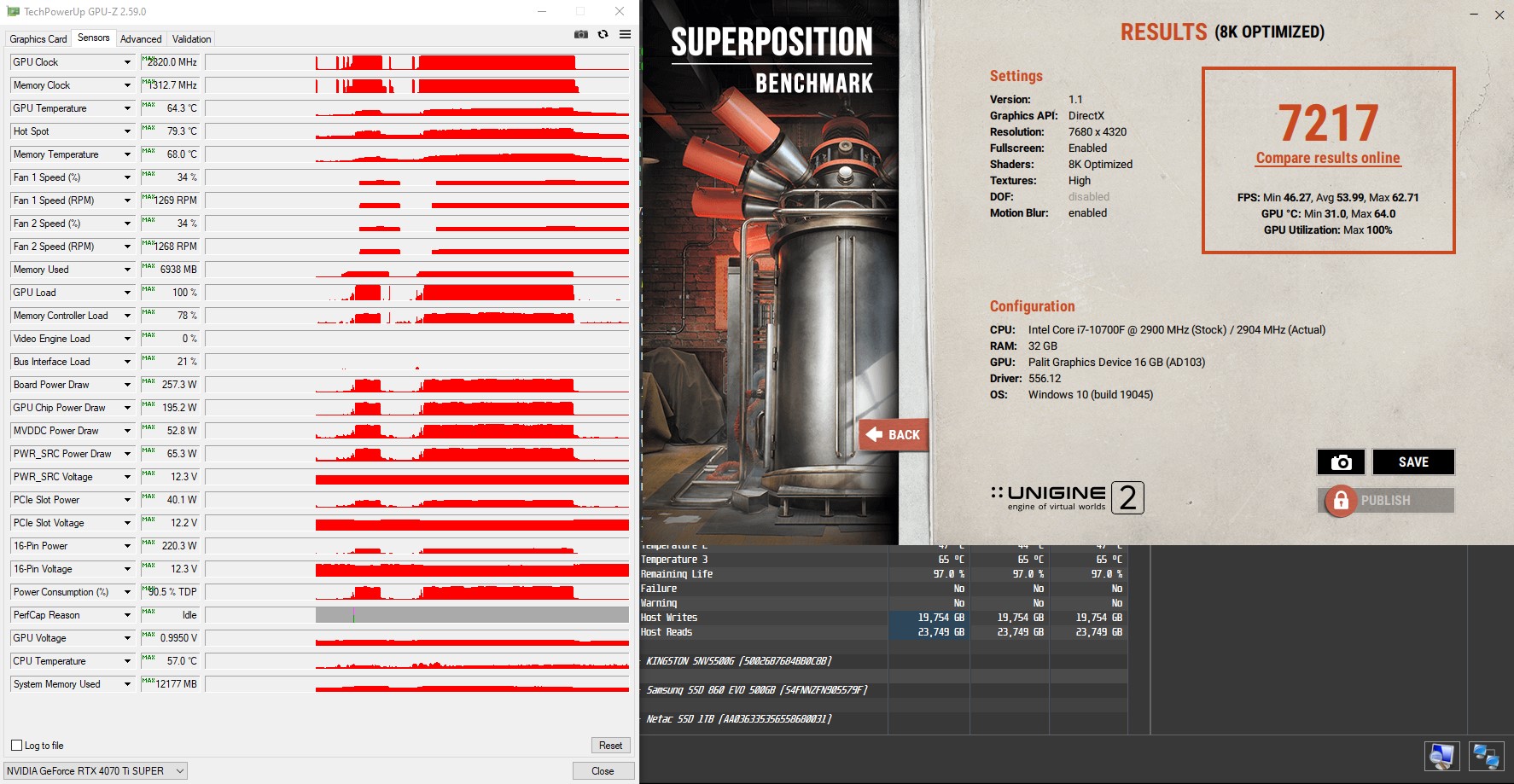Open the Advanced tab
Viewport: 1514px width, 784px height.
coord(141,39)
